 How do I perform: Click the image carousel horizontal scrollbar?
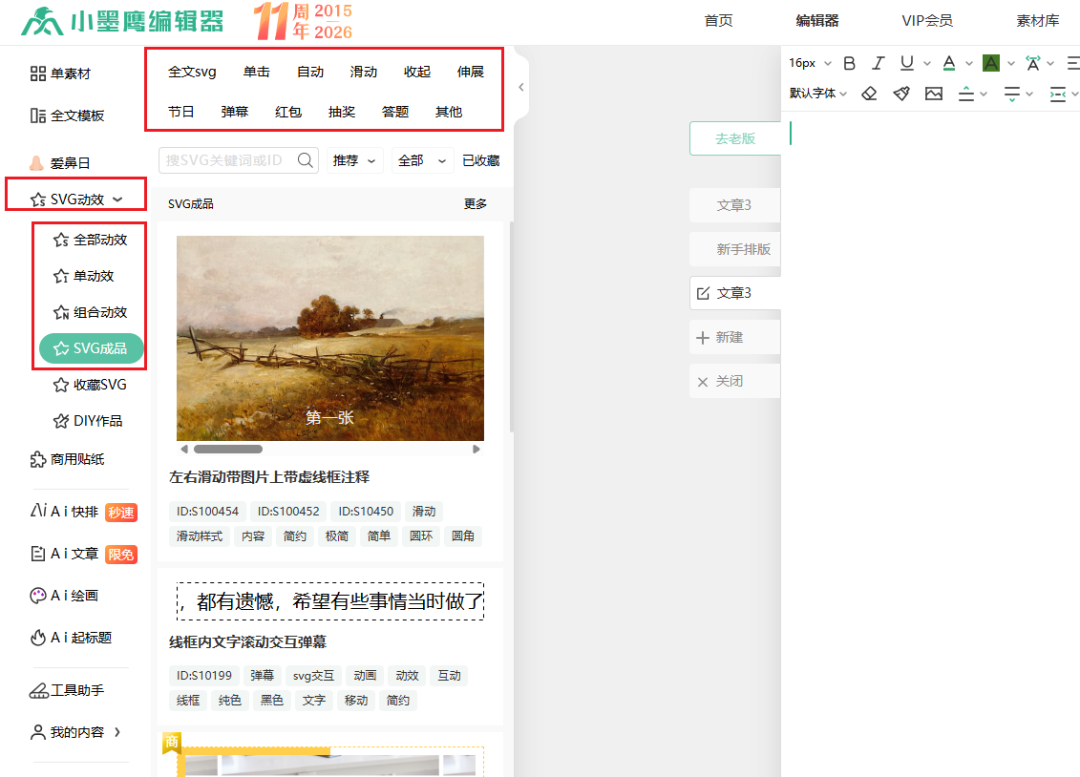pos(228,449)
